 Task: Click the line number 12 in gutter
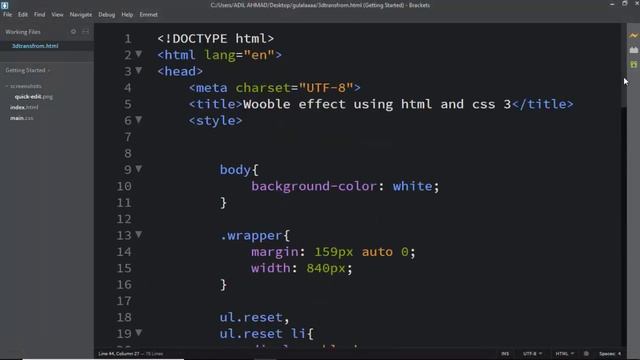[124, 219]
